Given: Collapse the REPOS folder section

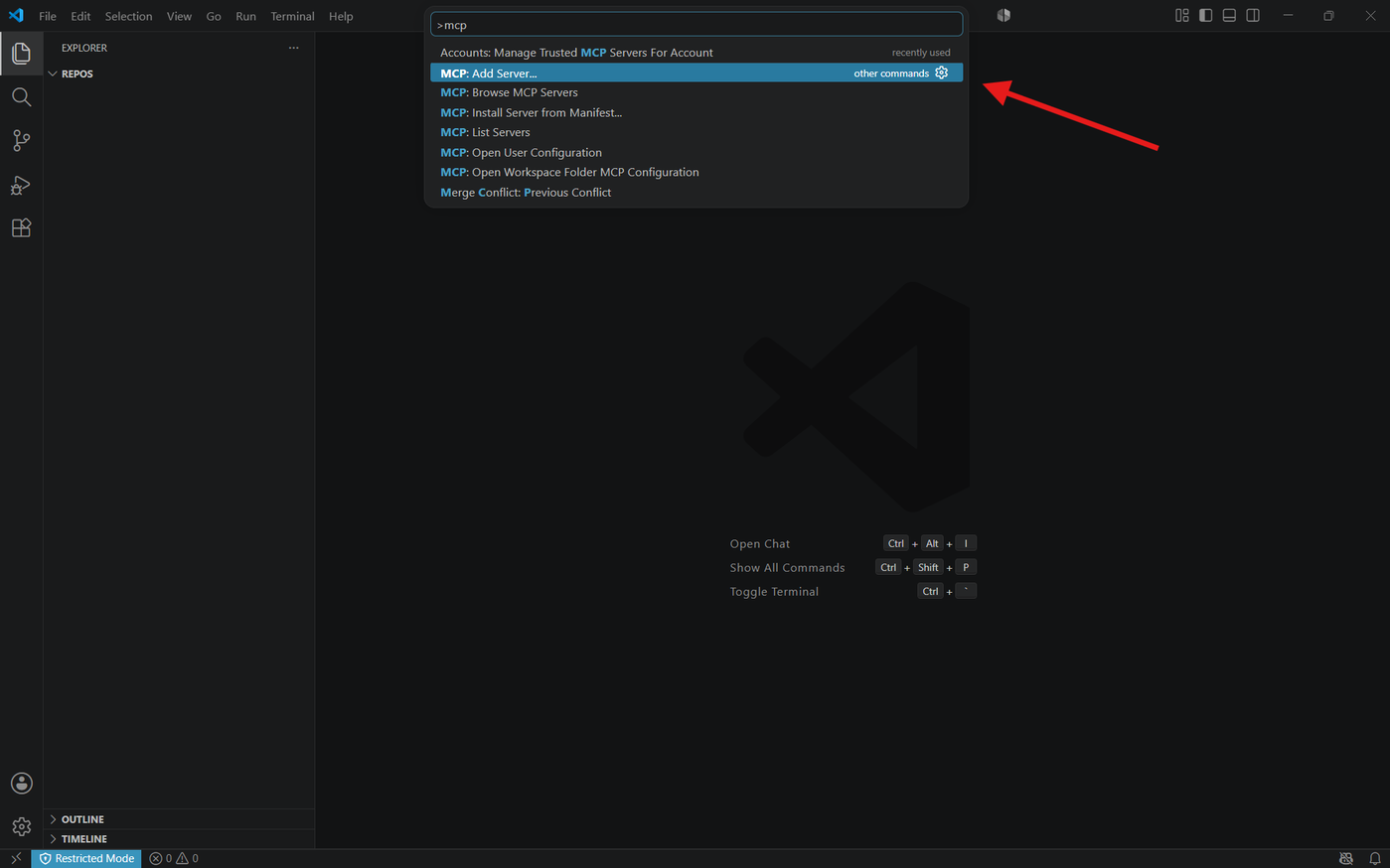Looking at the screenshot, I should coord(179,73).
